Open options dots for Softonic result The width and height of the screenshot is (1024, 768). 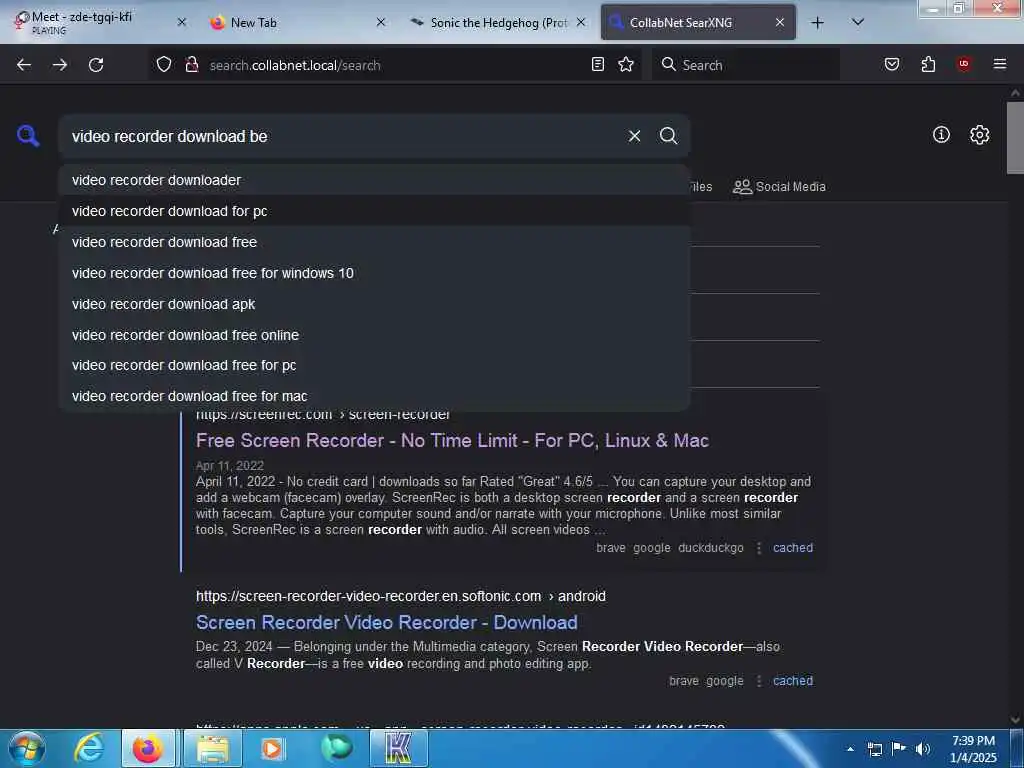pyautogui.click(x=758, y=680)
